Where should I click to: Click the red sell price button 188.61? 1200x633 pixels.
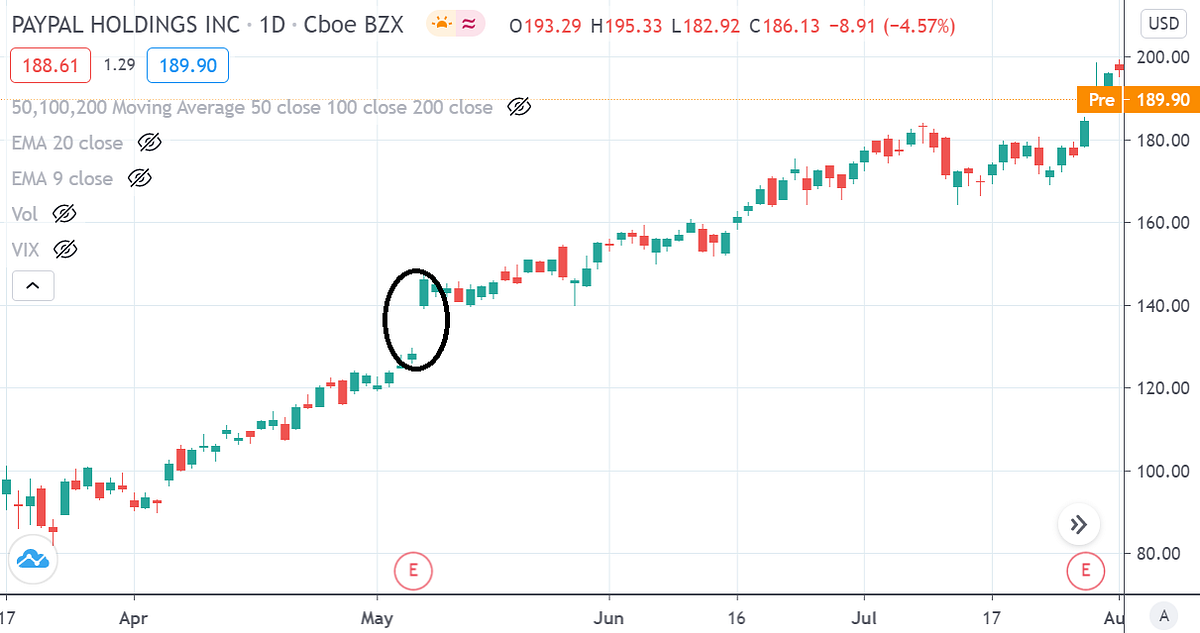click(x=49, y=65)
